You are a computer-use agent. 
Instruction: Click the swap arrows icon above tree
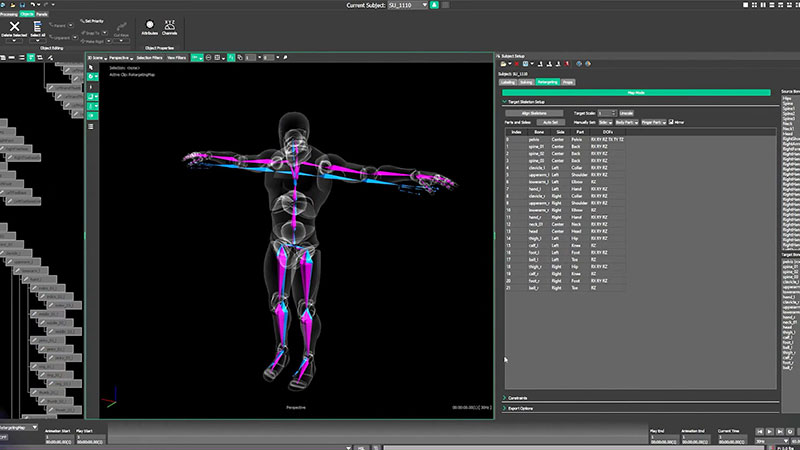(40, 58)
